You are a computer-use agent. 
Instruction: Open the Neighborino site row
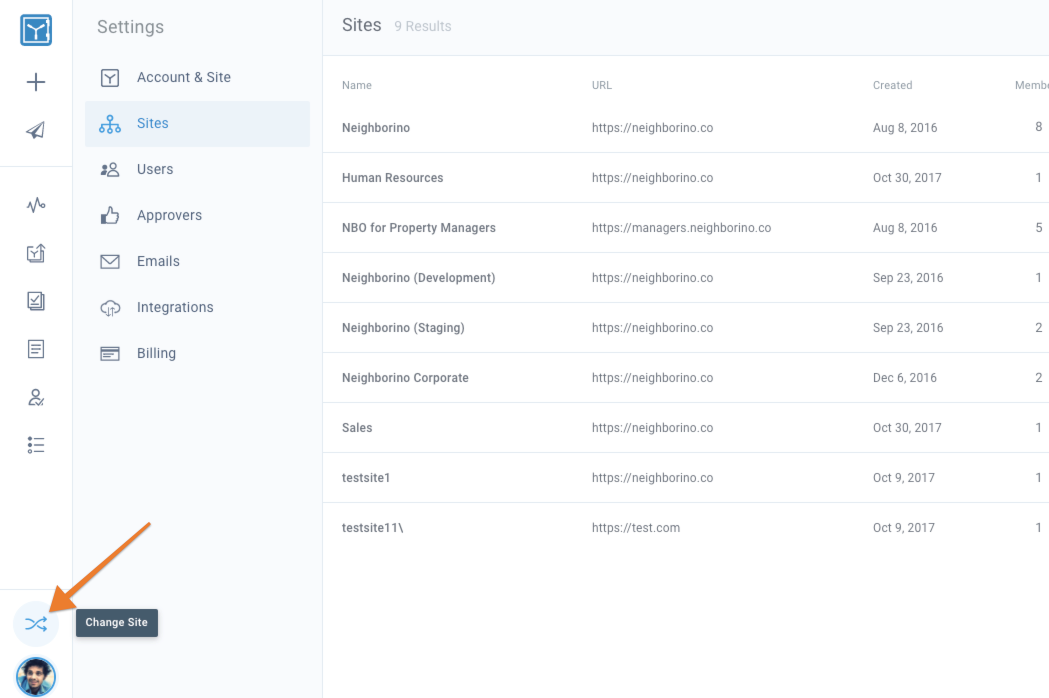pyautogui.click(x=686, y=128)
